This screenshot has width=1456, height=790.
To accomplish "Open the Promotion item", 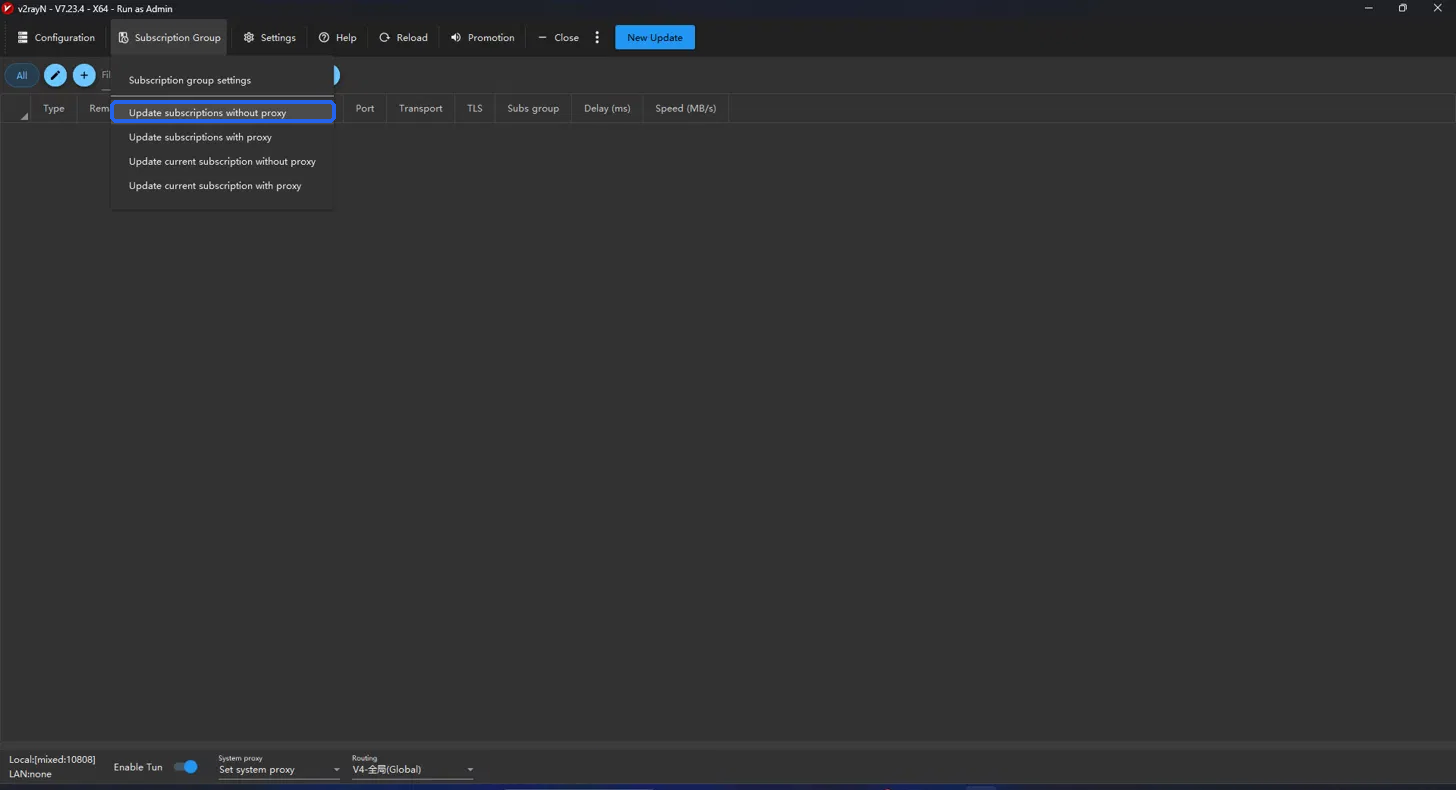I will [x=482, y=38].
